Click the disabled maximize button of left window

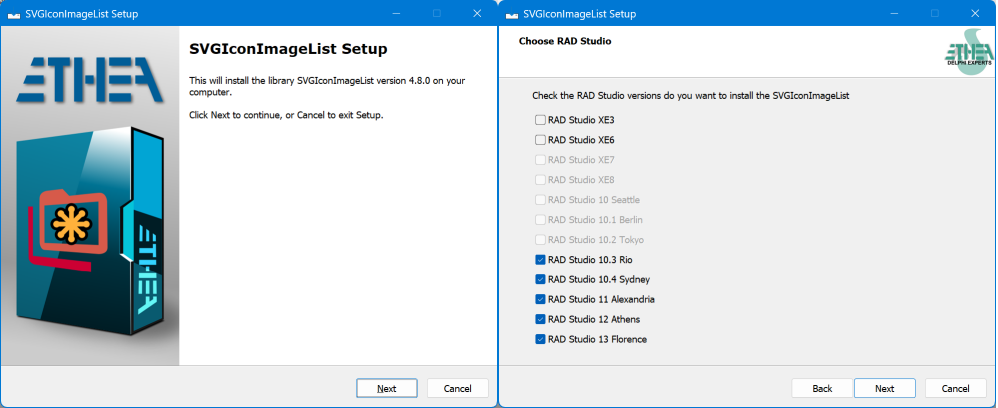point(437,13)
